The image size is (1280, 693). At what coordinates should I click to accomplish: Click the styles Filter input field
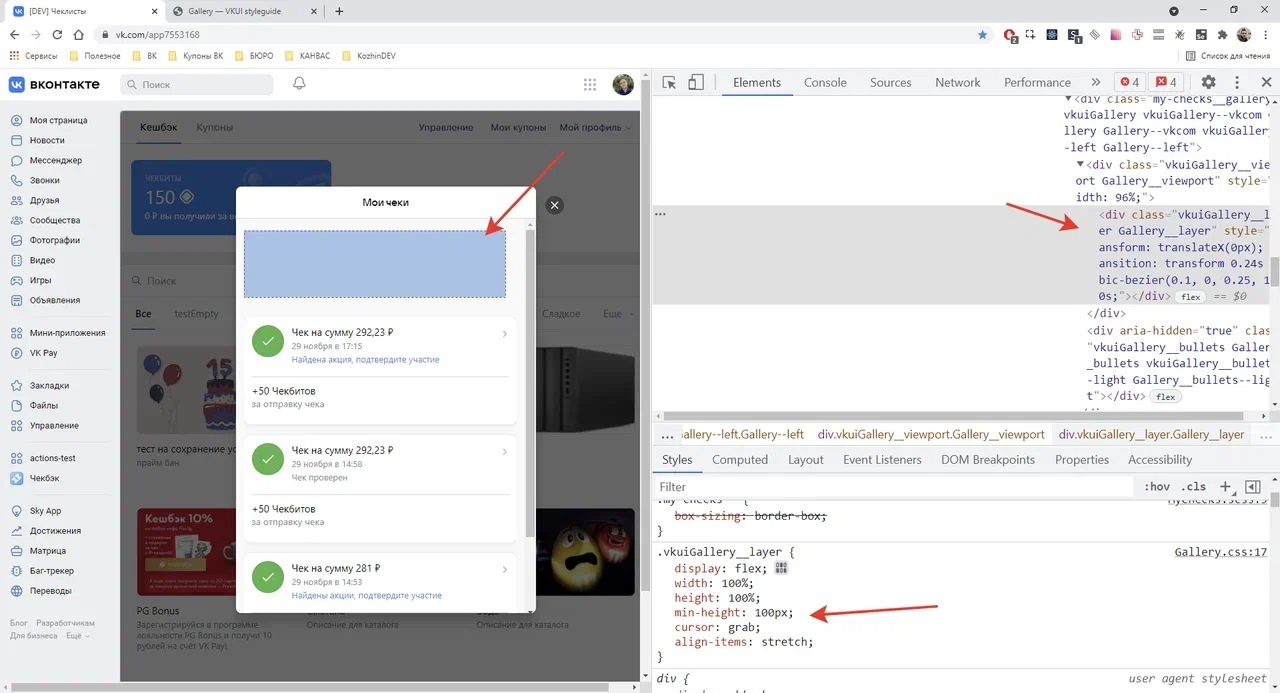(895, 487)
